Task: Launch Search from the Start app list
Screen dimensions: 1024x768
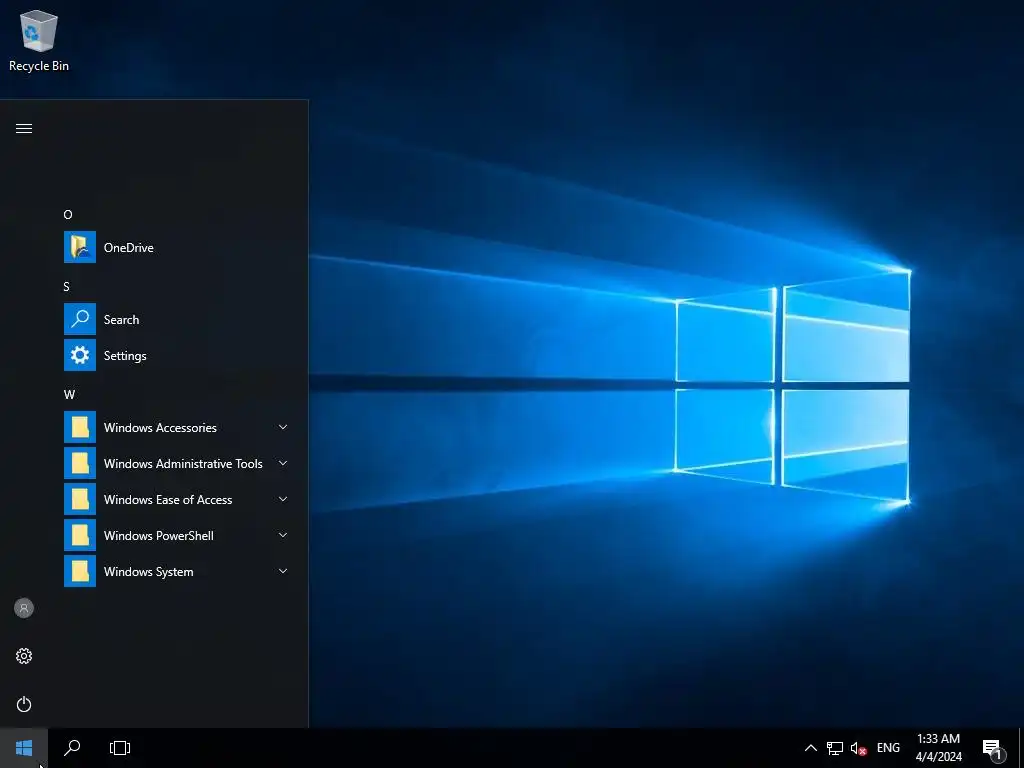Action: (x=80, y=319)
